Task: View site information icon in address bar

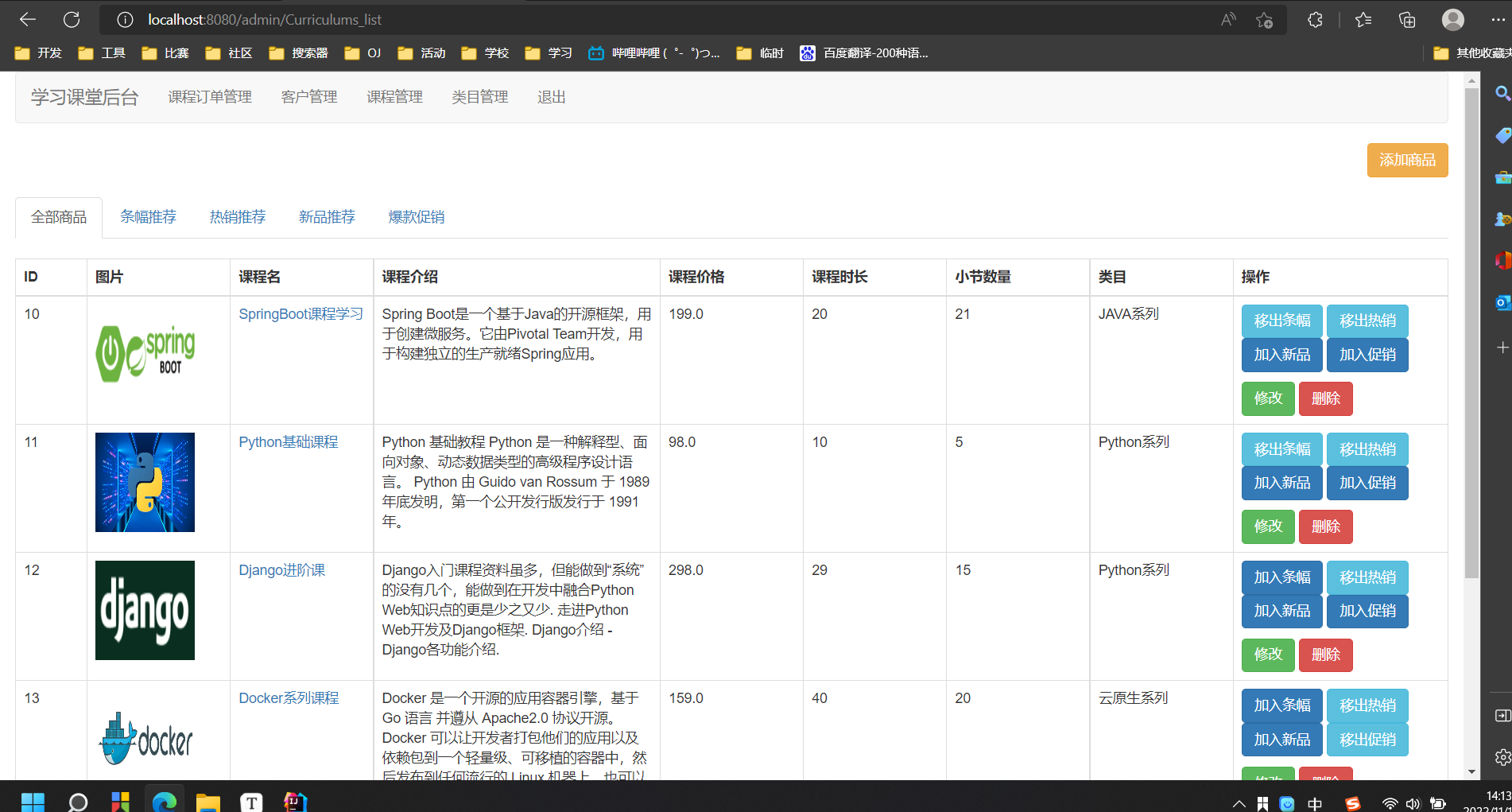Action: [x=125, y=20]
